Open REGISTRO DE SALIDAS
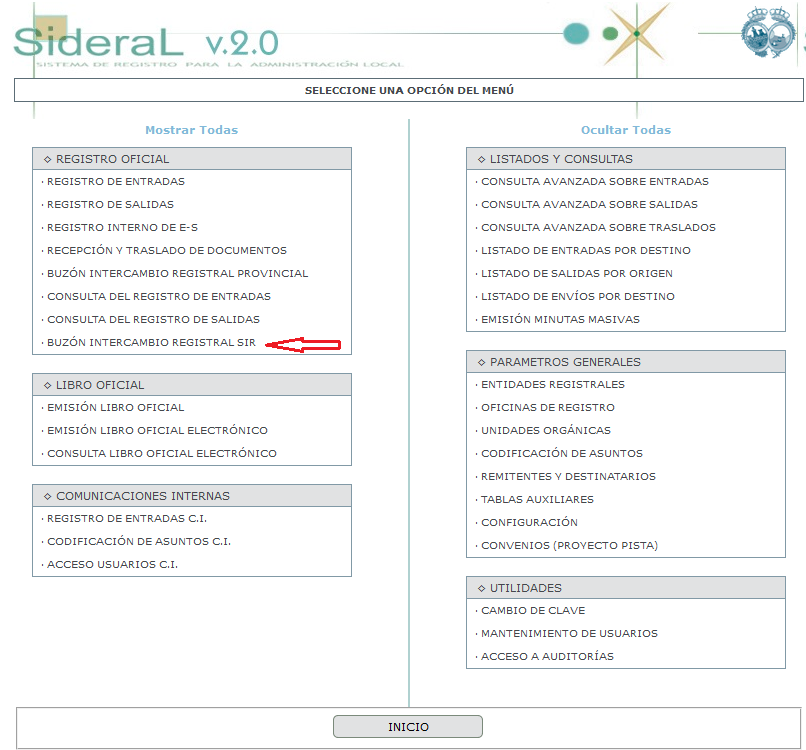Image resolution: width=806 pixels, height=750 pixels. tap(110, 205)
